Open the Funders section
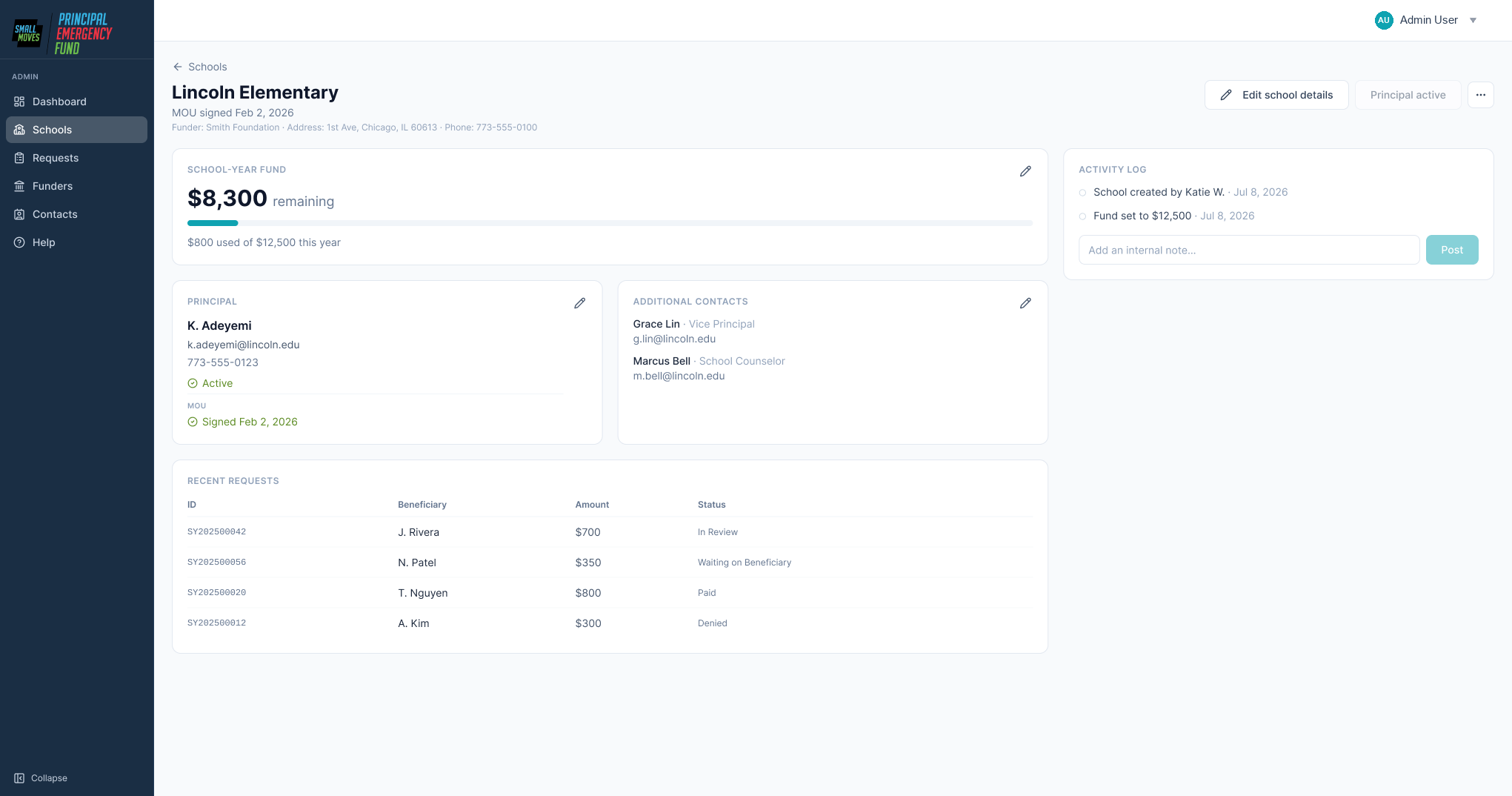Viewport: 1512px width, 796px height. coord(76,186)
